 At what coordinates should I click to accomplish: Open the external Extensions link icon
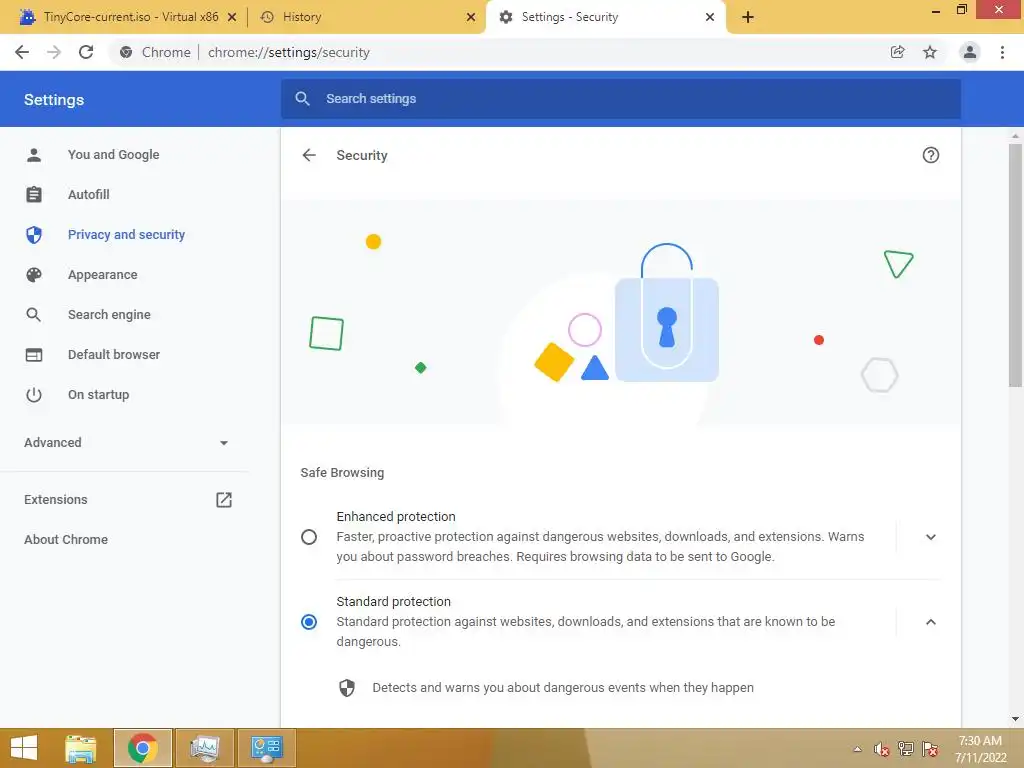click(224, 500)
